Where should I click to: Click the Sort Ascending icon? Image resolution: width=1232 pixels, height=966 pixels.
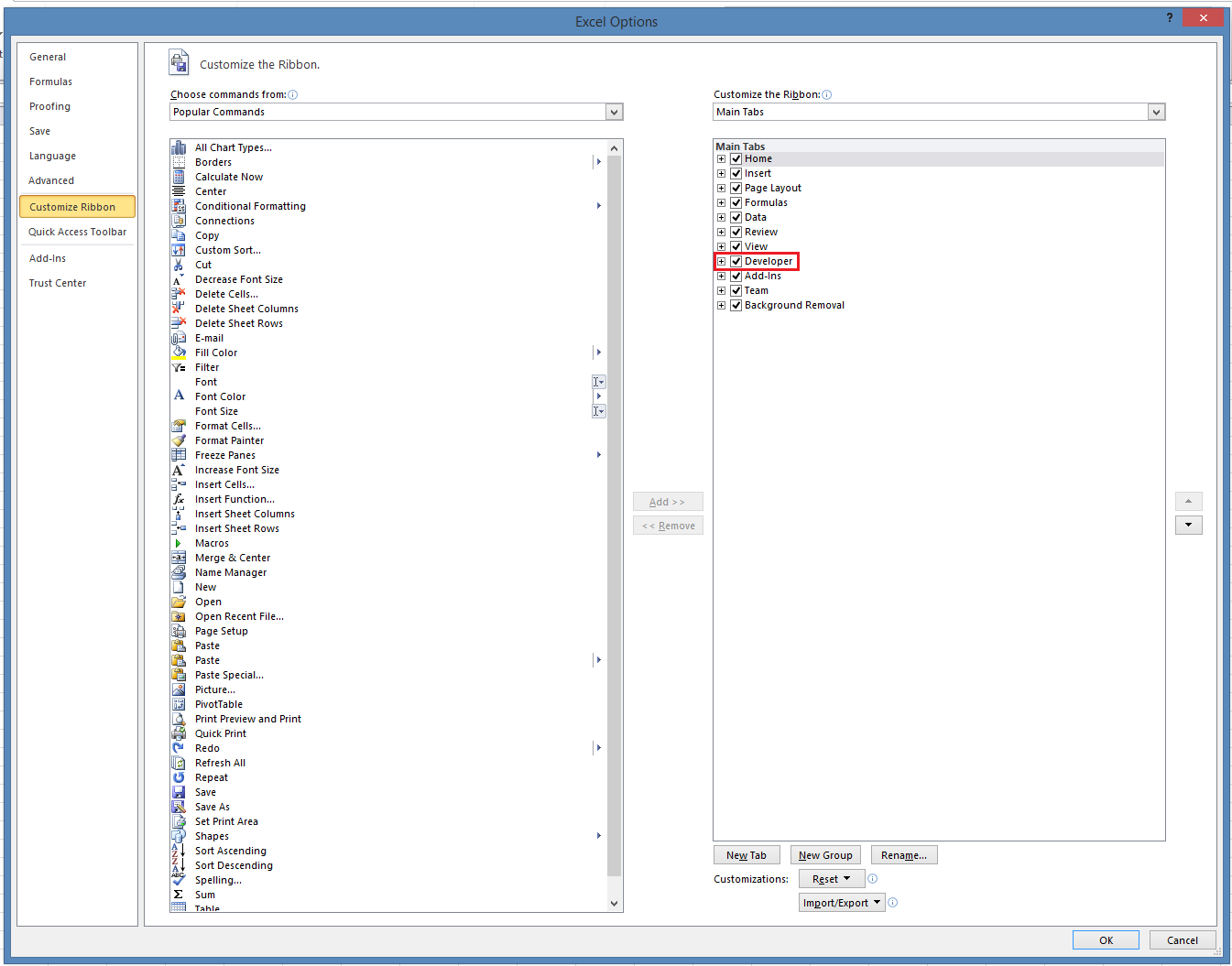[x=179, y=851]
